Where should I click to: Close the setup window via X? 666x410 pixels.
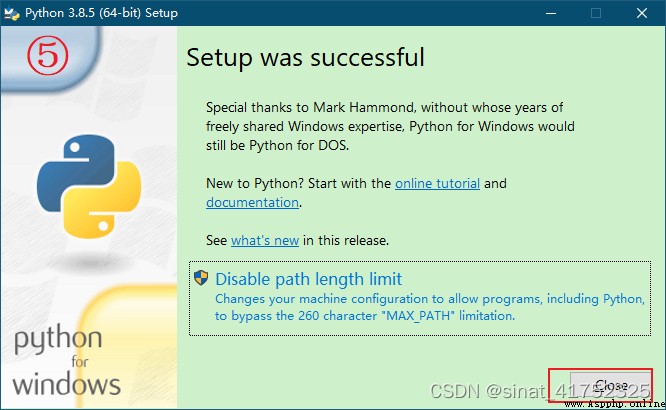pyautogui.click(x=642, y=13)
